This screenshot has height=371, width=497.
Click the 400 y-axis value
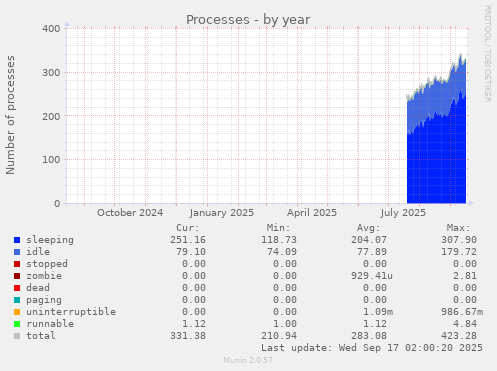tap(51, 29)
